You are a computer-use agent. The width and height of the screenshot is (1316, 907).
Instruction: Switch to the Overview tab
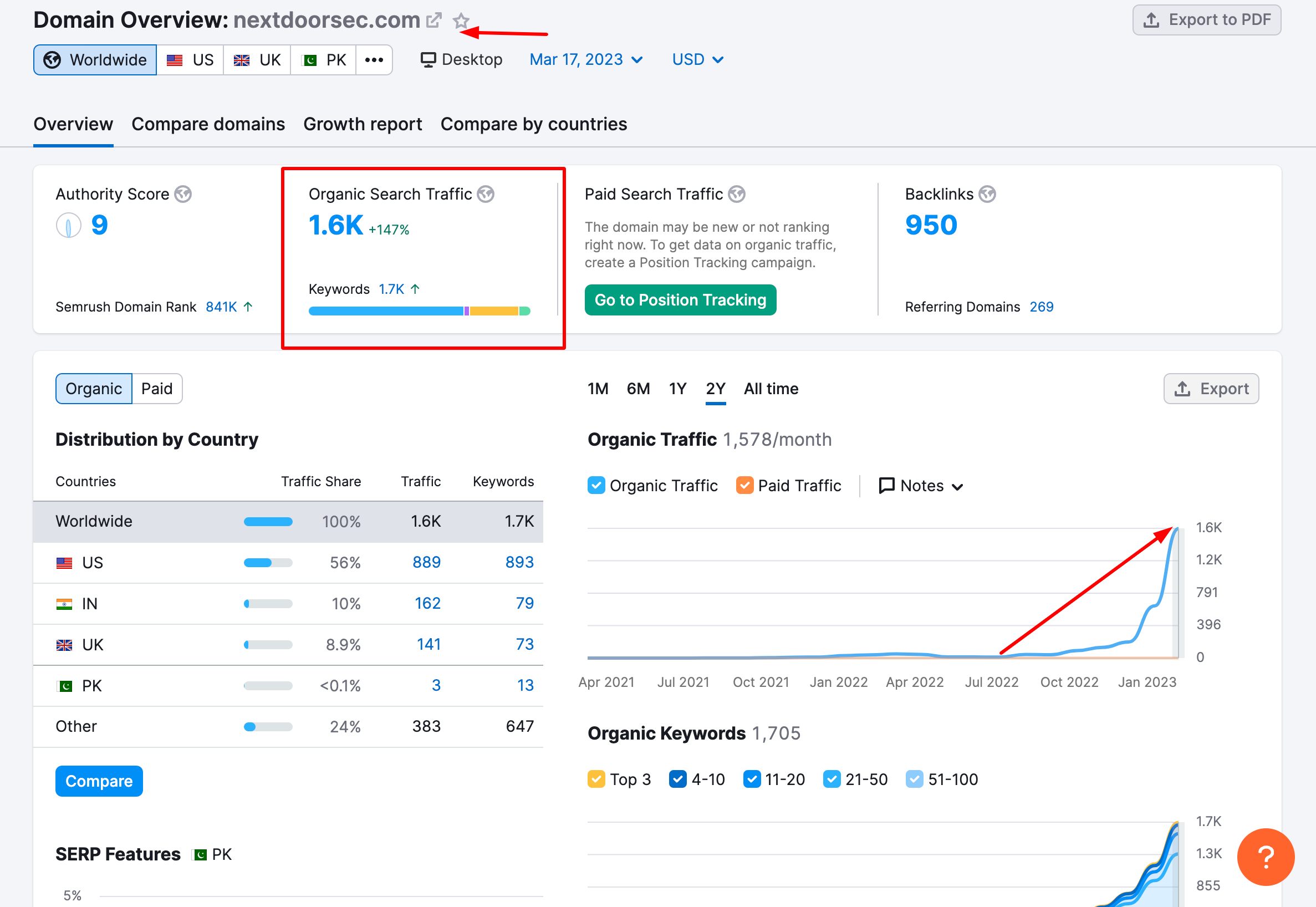(x=73, y=124)
